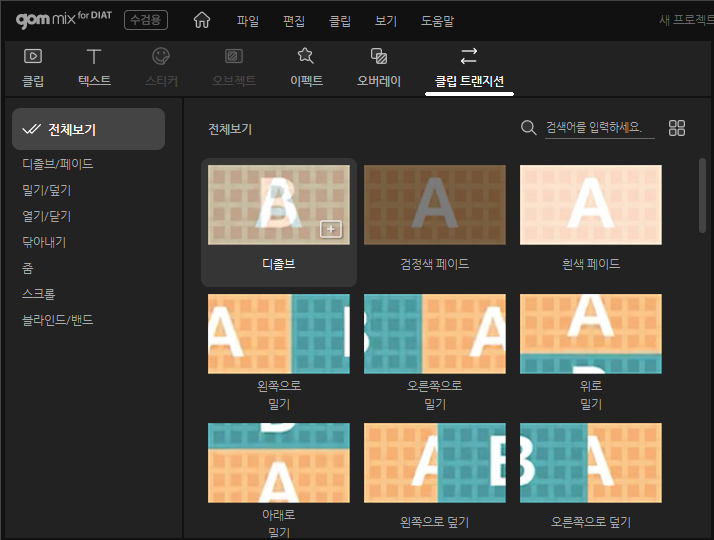Open the 이펙트 effects star icon
Viewport: 714px width, 540px height.
[x=306, y=57]
